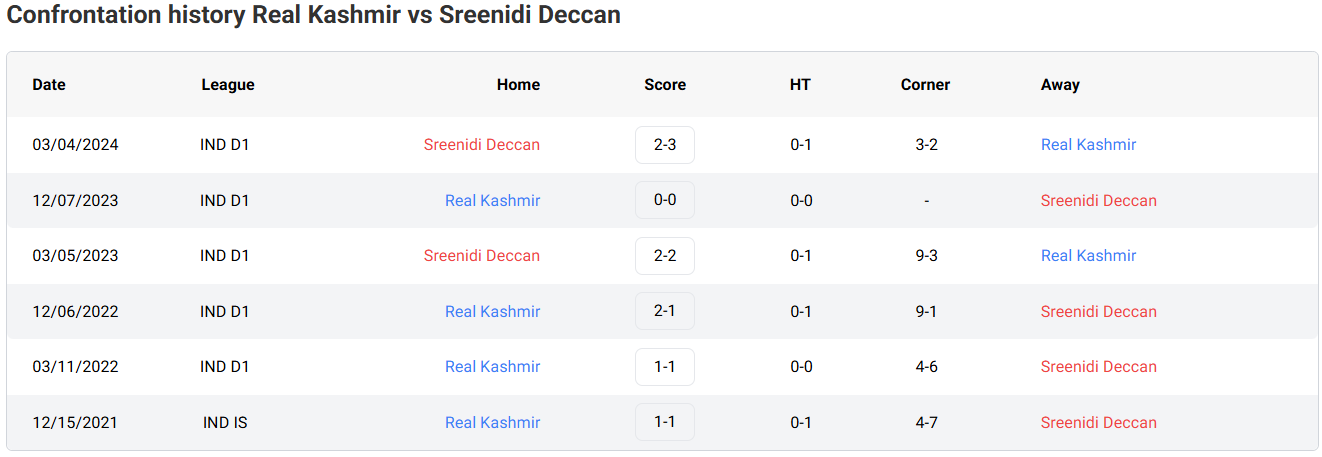Screen dimensions: 1322x457
Task: Select the League column header
Action: [228, 85]
